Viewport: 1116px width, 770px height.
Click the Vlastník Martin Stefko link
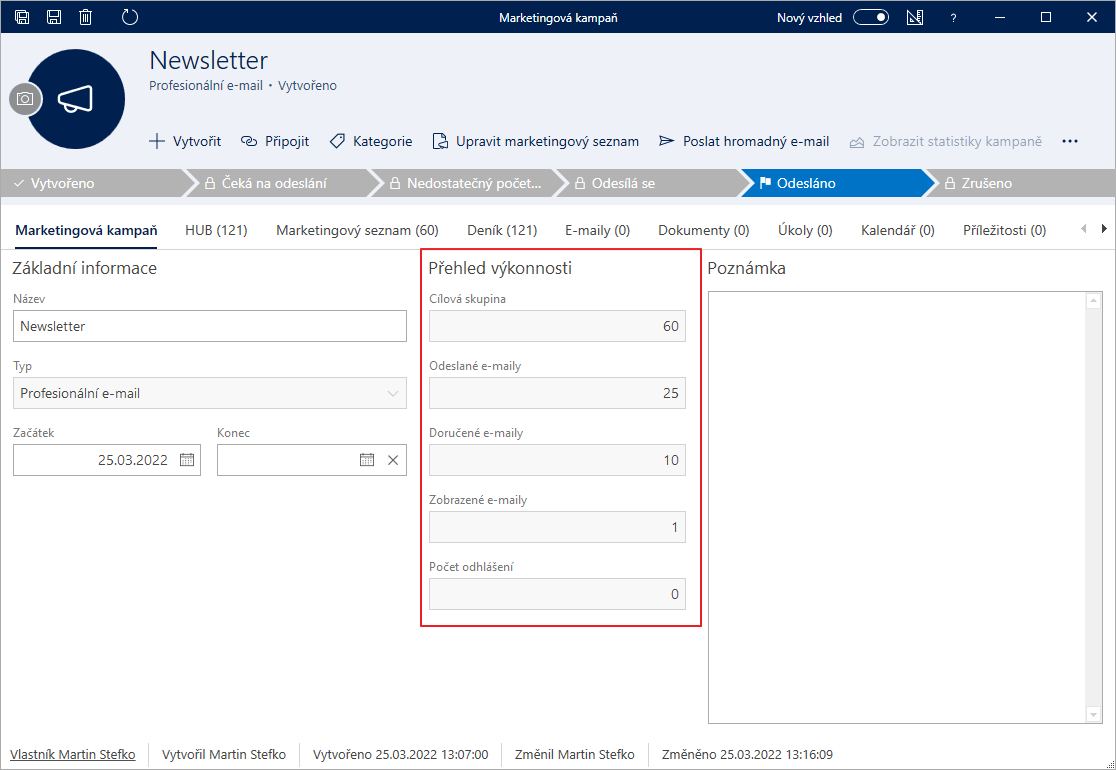[x=73, y=754]
